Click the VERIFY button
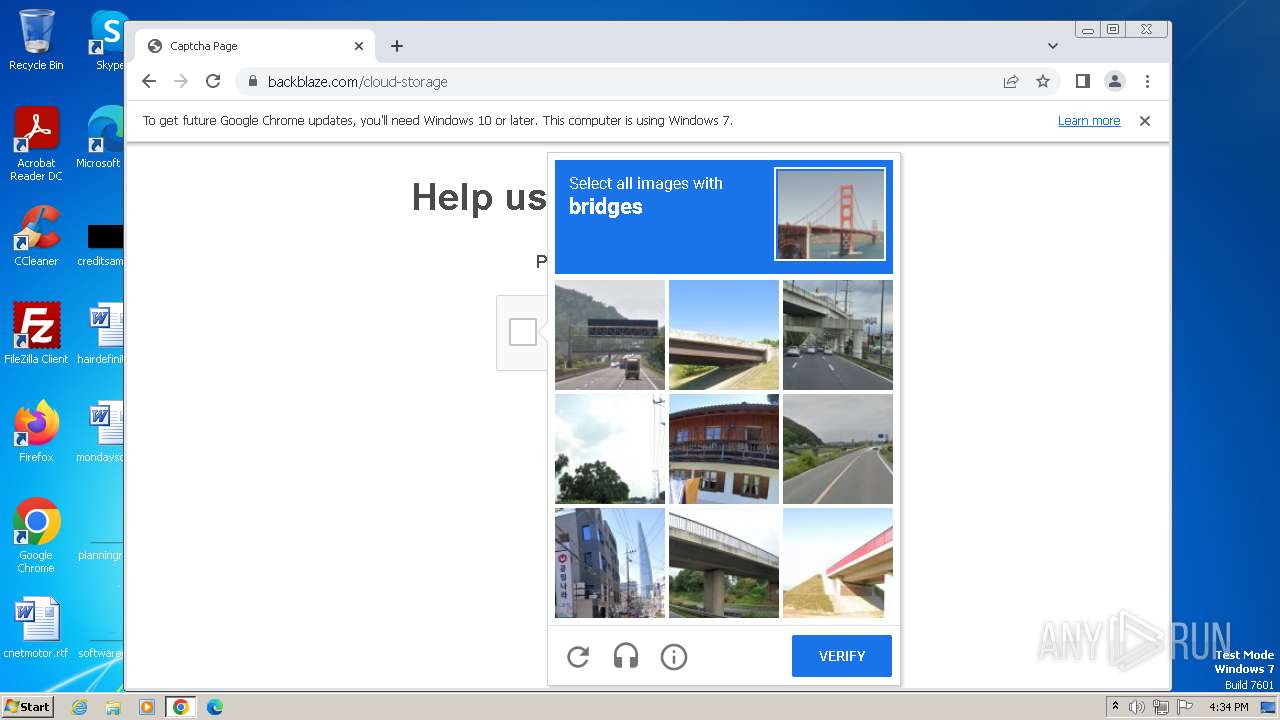Viewport: 1280px width, 720px height. (x=841, y=656)
